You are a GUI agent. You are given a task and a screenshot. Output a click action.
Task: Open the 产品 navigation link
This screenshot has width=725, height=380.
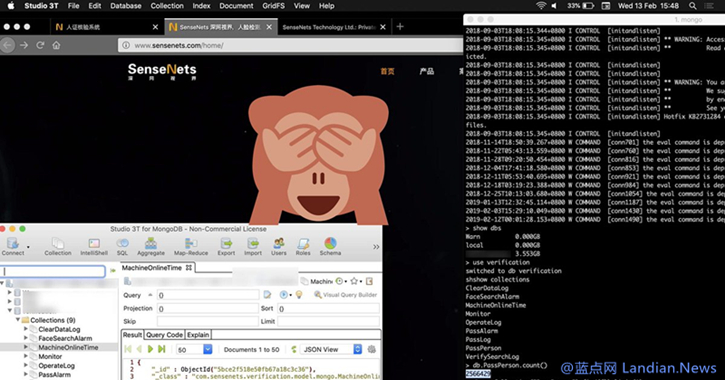pos(426,71)
